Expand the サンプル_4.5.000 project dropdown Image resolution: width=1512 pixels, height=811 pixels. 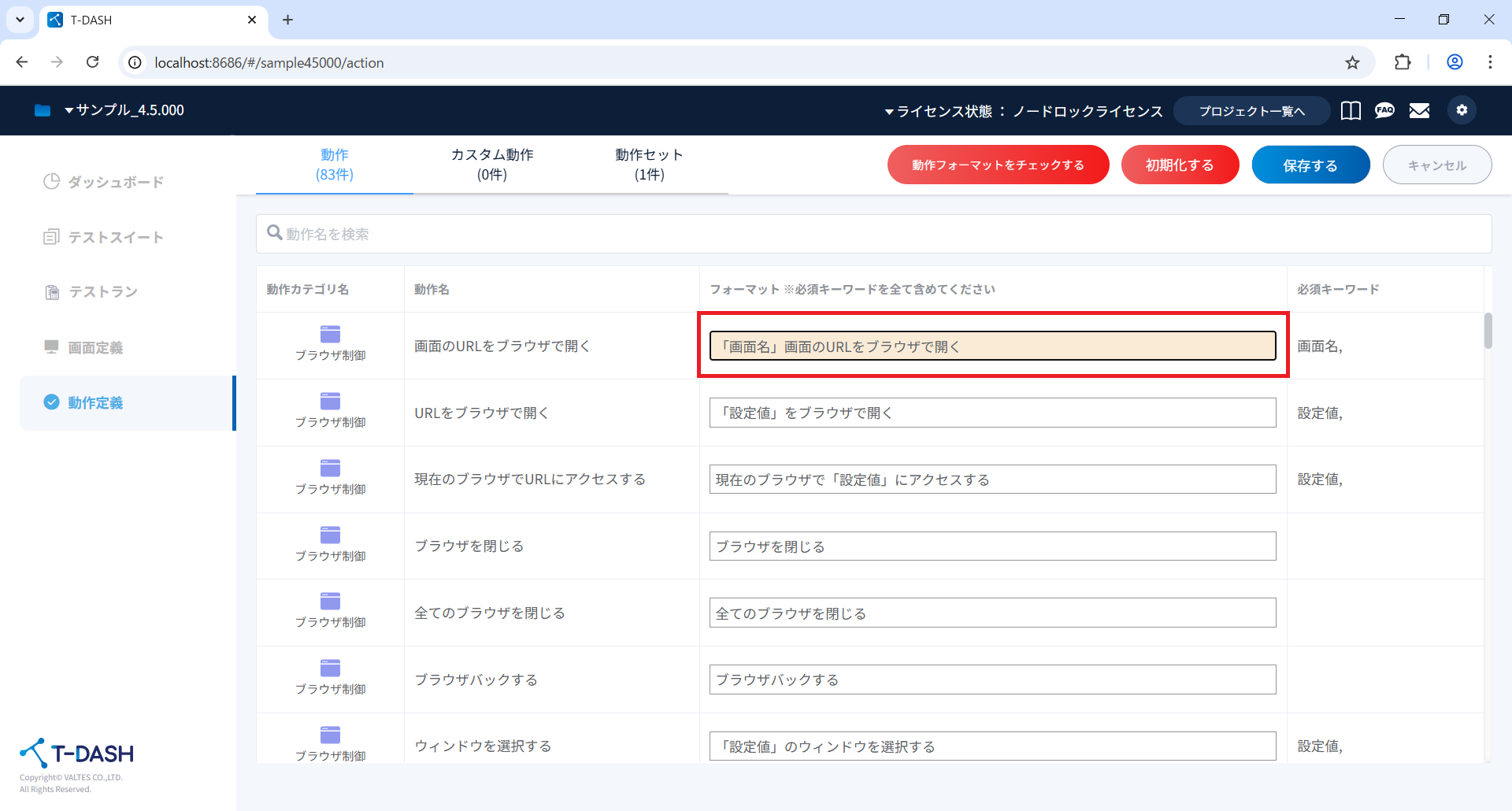[124, 110]
